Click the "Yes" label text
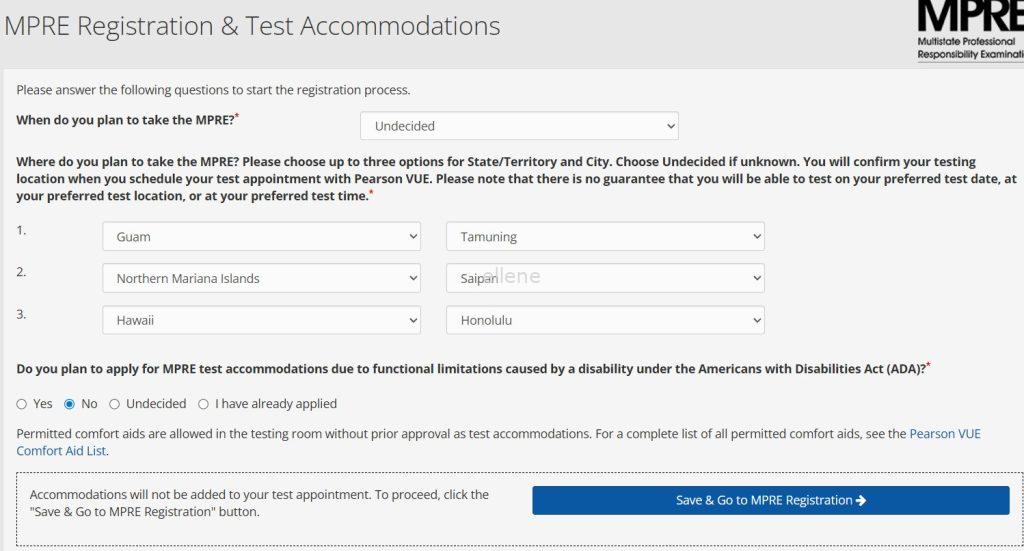Image resolution: width=1024 pixels, height=551 pixels. (x=43, y=404)
